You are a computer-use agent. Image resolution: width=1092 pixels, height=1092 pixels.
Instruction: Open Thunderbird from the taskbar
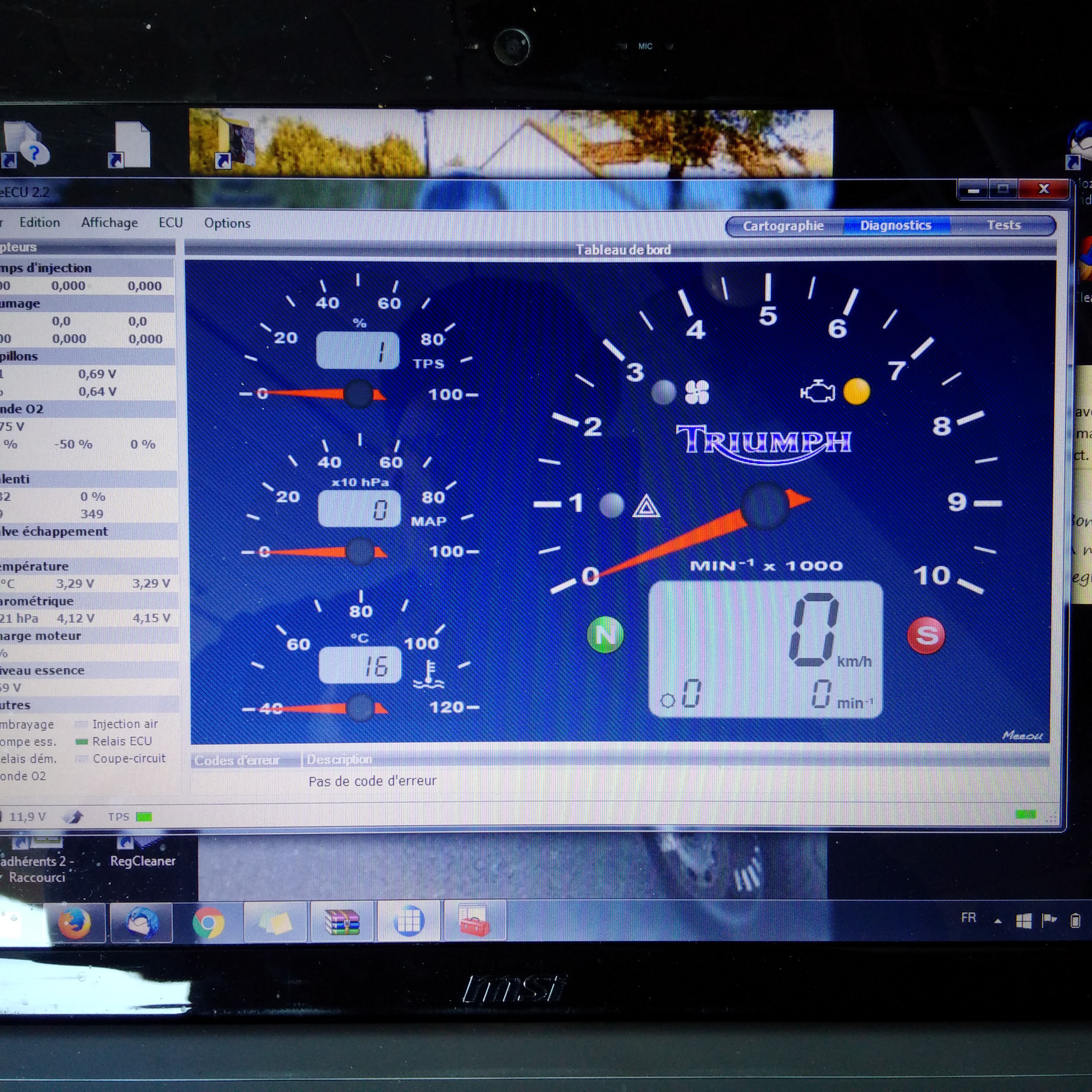(x=141, y=923)
